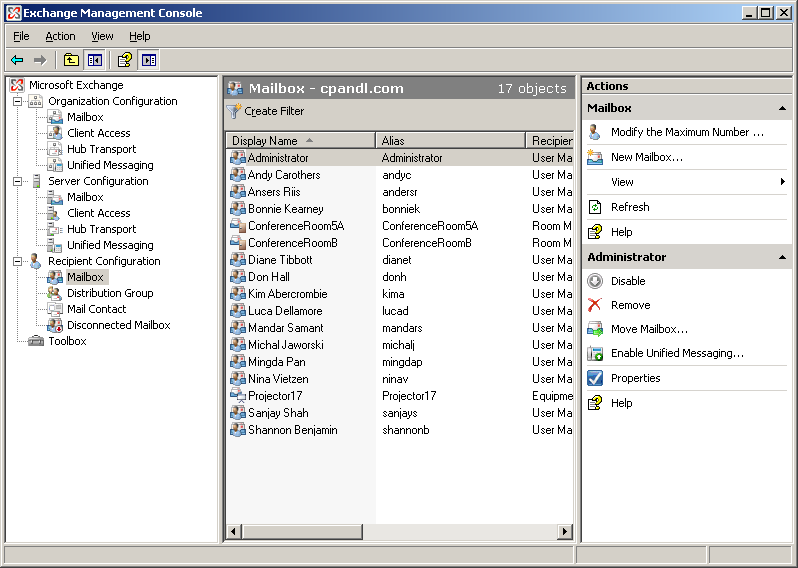798x568 pixels.
Task: Click the Distribution Group tree icon
Action: 54,293
